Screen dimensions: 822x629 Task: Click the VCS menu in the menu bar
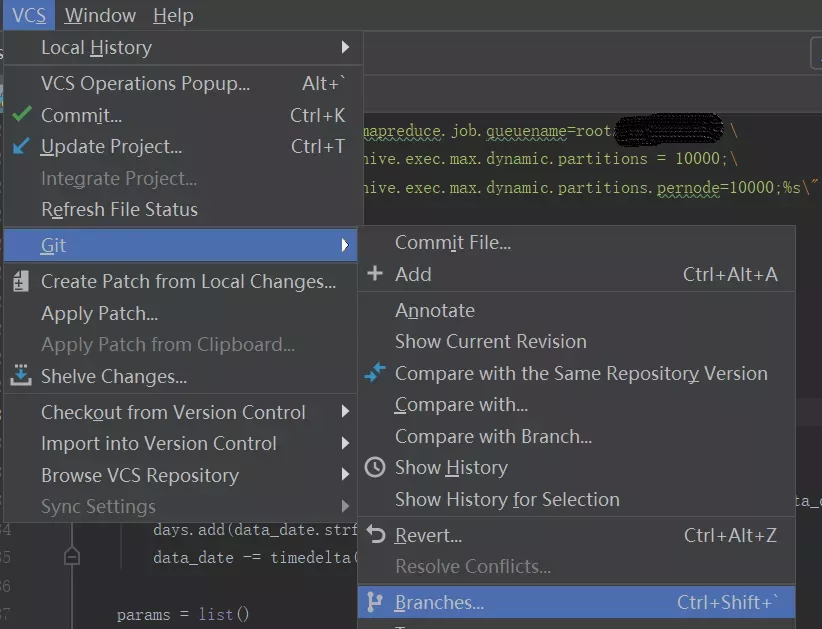click(x=27, y=15)
